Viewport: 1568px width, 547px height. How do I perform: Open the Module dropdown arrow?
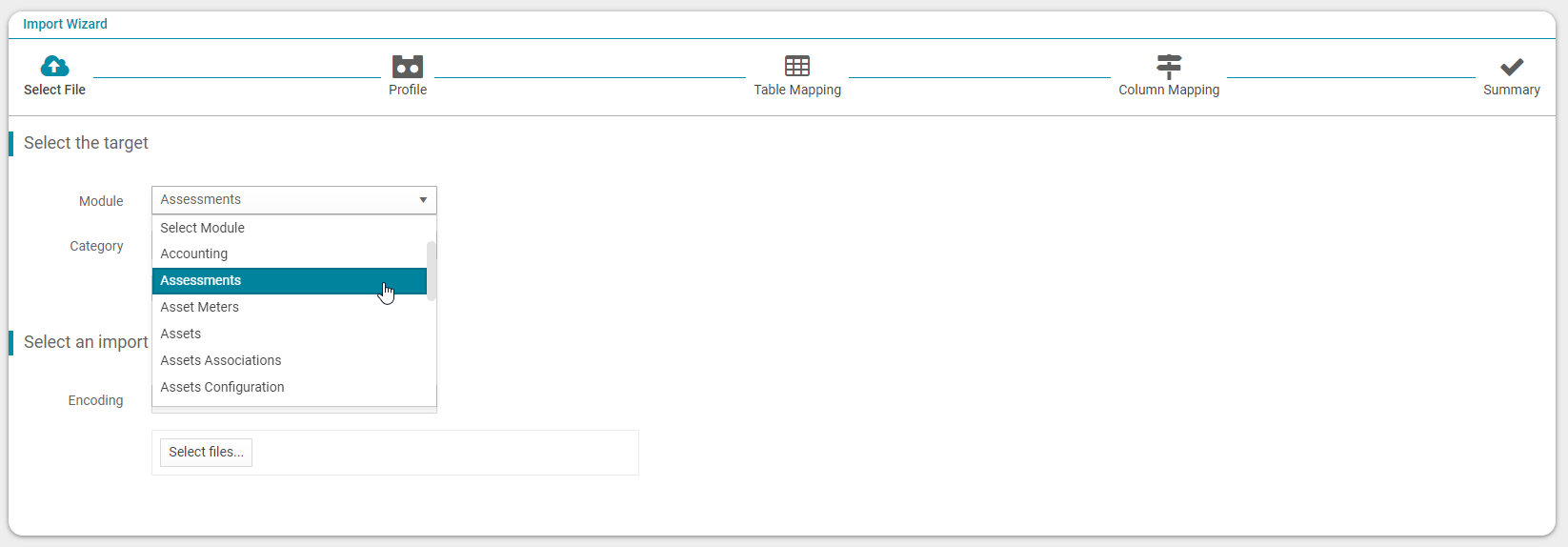pyautogui.click(x=423, y=200)
